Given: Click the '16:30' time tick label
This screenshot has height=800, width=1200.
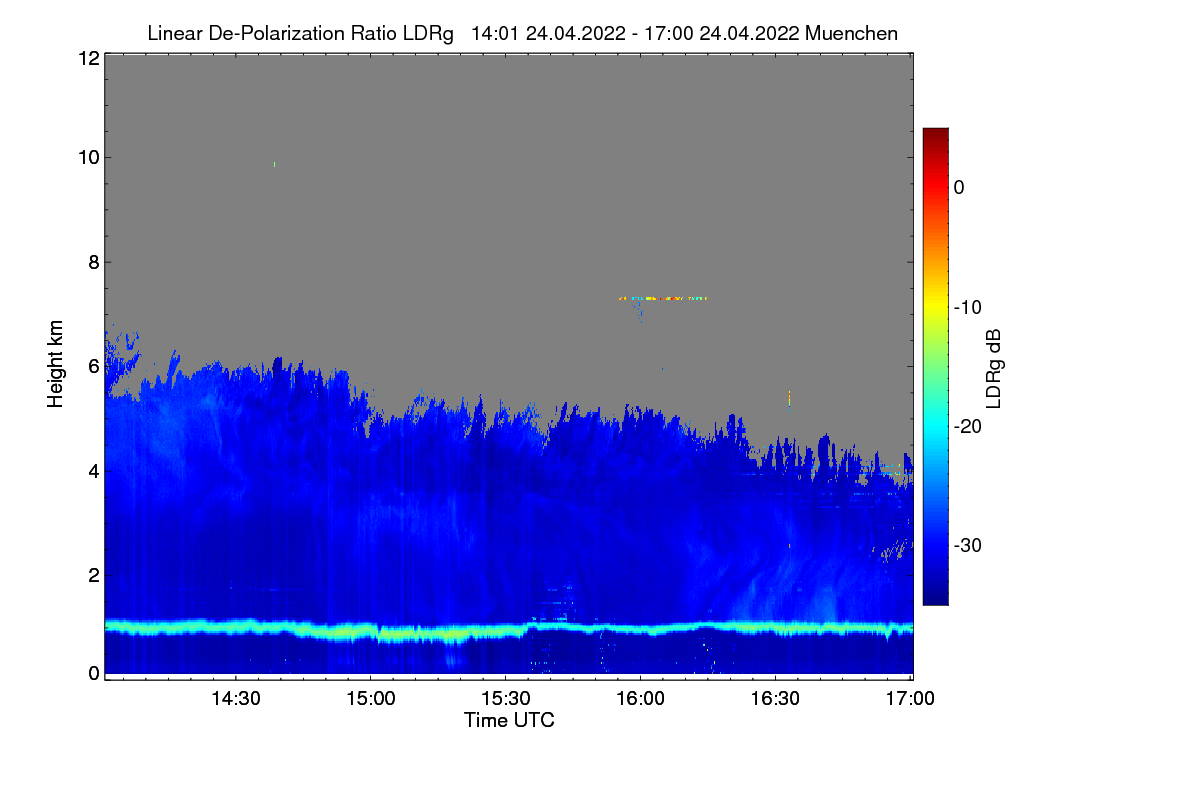Looking at the screenshot, I should (775, 699).
